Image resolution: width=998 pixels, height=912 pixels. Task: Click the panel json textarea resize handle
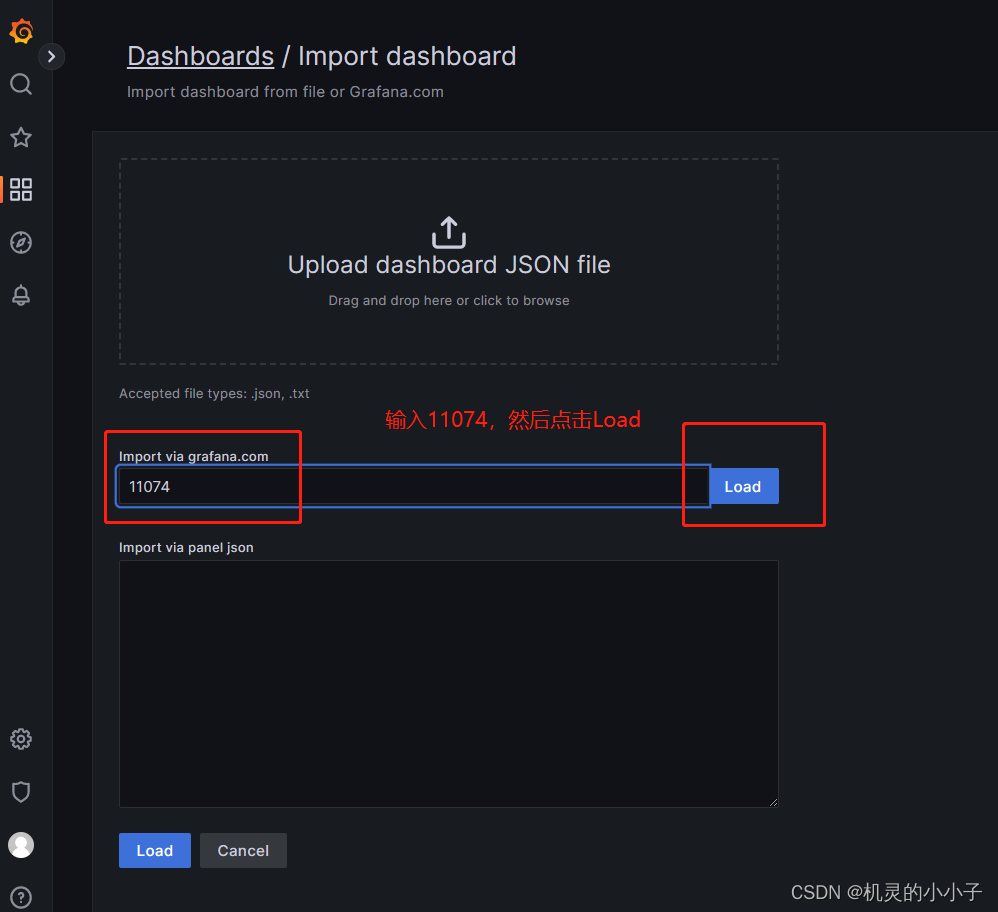click(x=773, y=803)
